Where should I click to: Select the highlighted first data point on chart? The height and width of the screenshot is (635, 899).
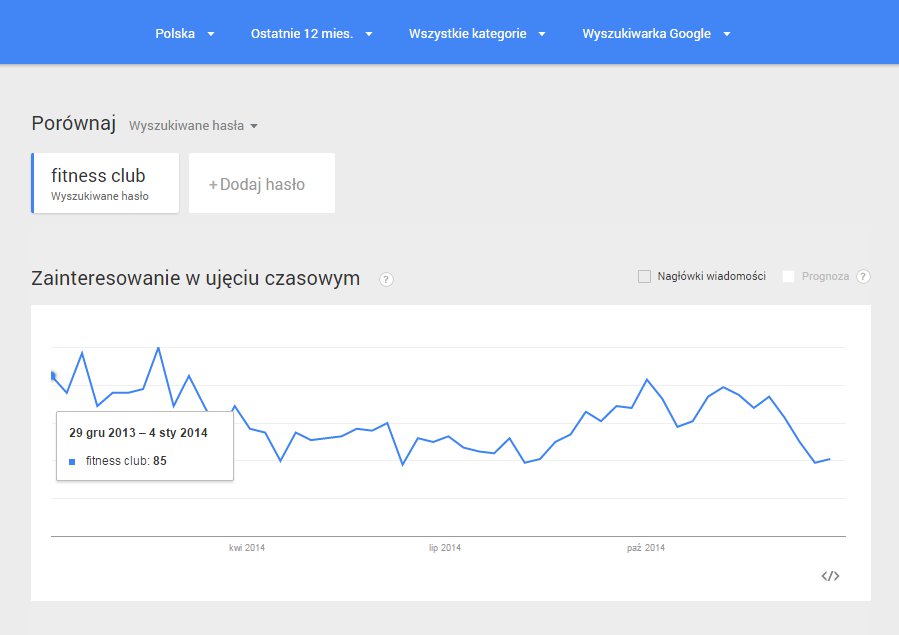[x=52, y=376]
